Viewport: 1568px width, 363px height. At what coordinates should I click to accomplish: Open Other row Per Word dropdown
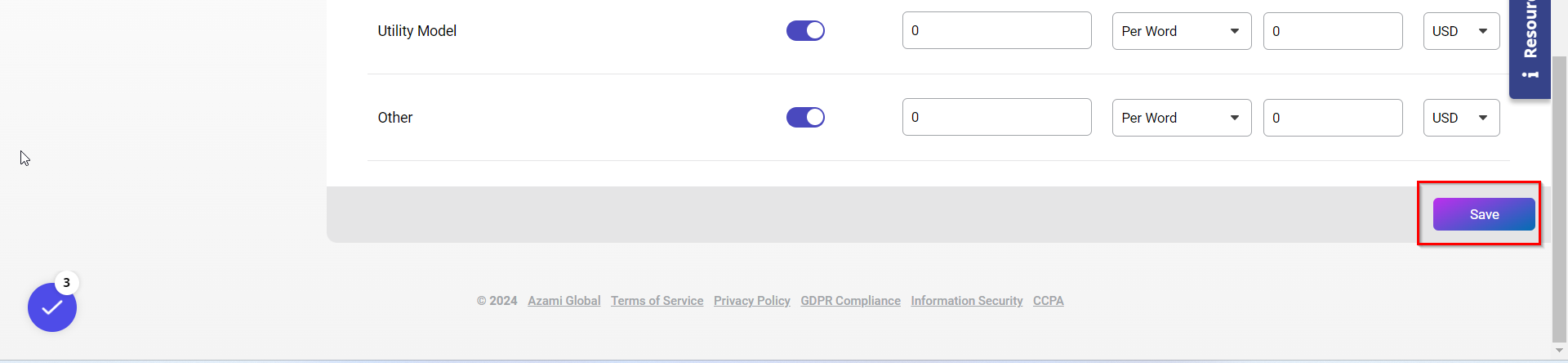click(x=1181, y=118)
